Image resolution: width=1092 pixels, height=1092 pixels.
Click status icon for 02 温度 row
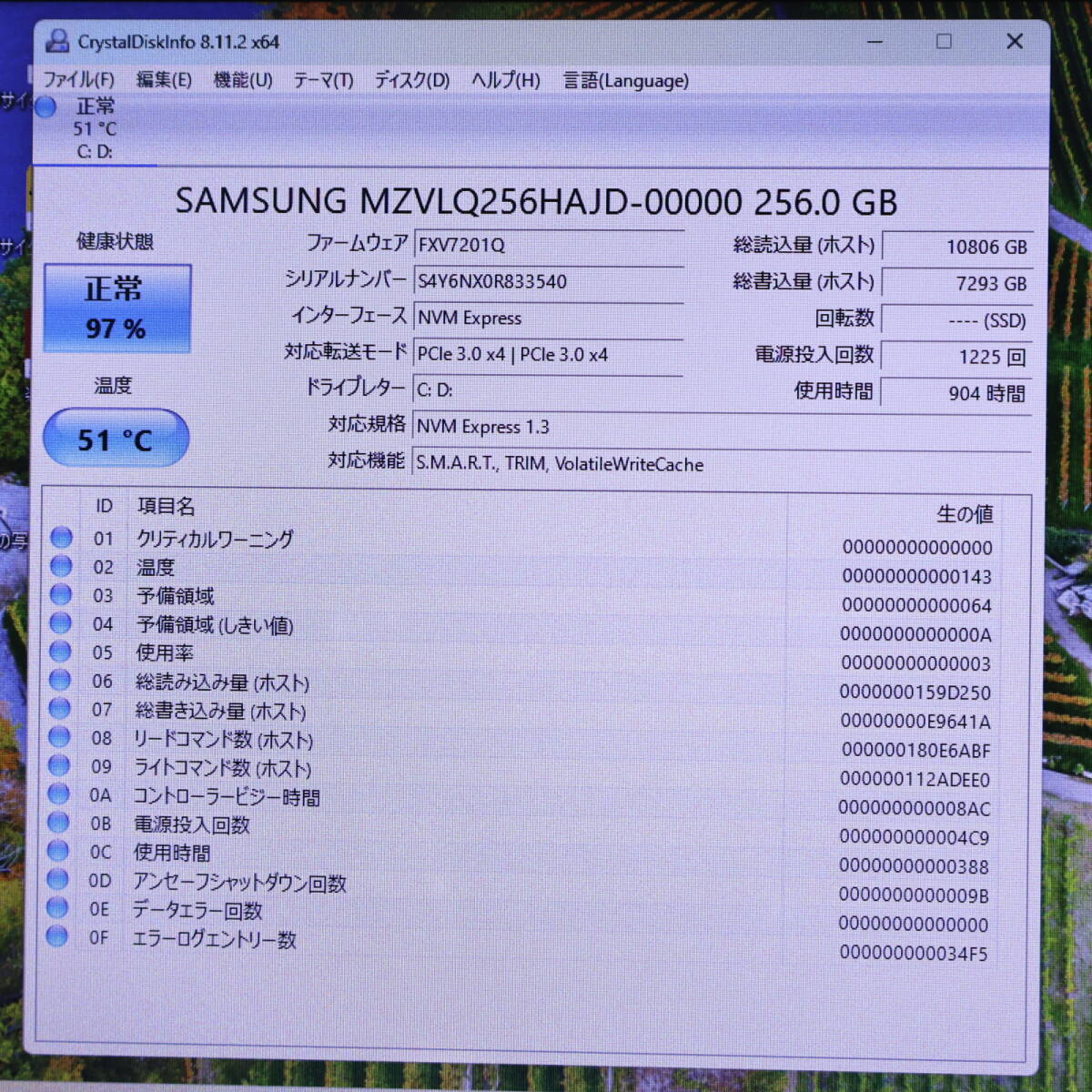(x=61, y=566)
